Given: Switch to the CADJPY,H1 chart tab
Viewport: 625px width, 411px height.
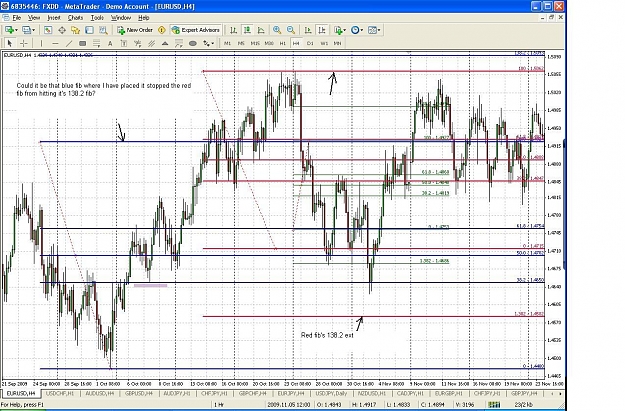Looking at the screenshot, I should (x=409, y=393).
